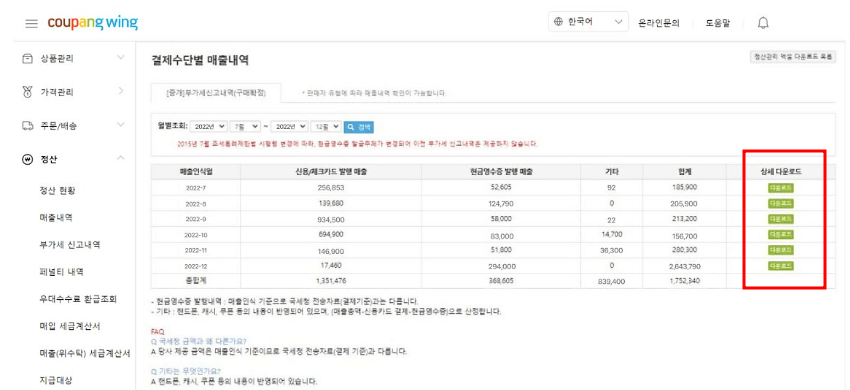Click the globe language icon

pyautogui.click(x=558, y=22)
